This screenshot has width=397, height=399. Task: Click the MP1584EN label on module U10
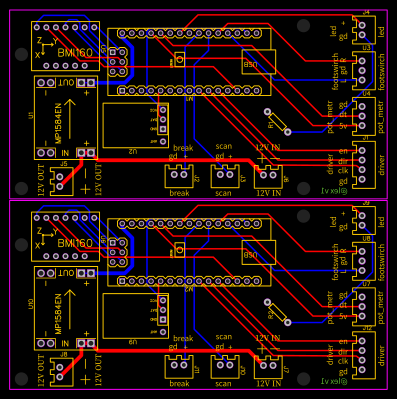click(58, 313)
